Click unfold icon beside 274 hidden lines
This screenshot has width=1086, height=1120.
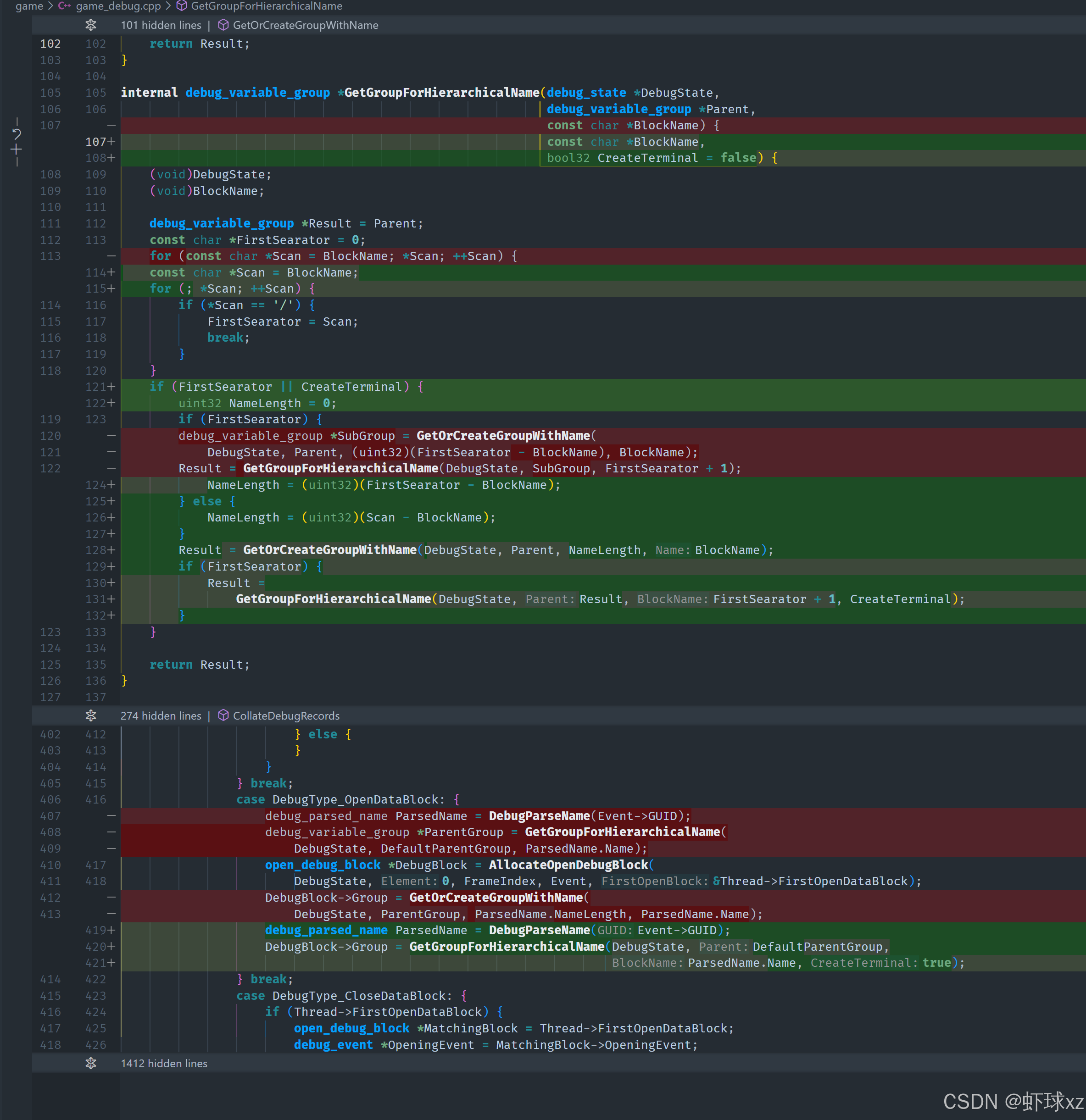(91, 715)
